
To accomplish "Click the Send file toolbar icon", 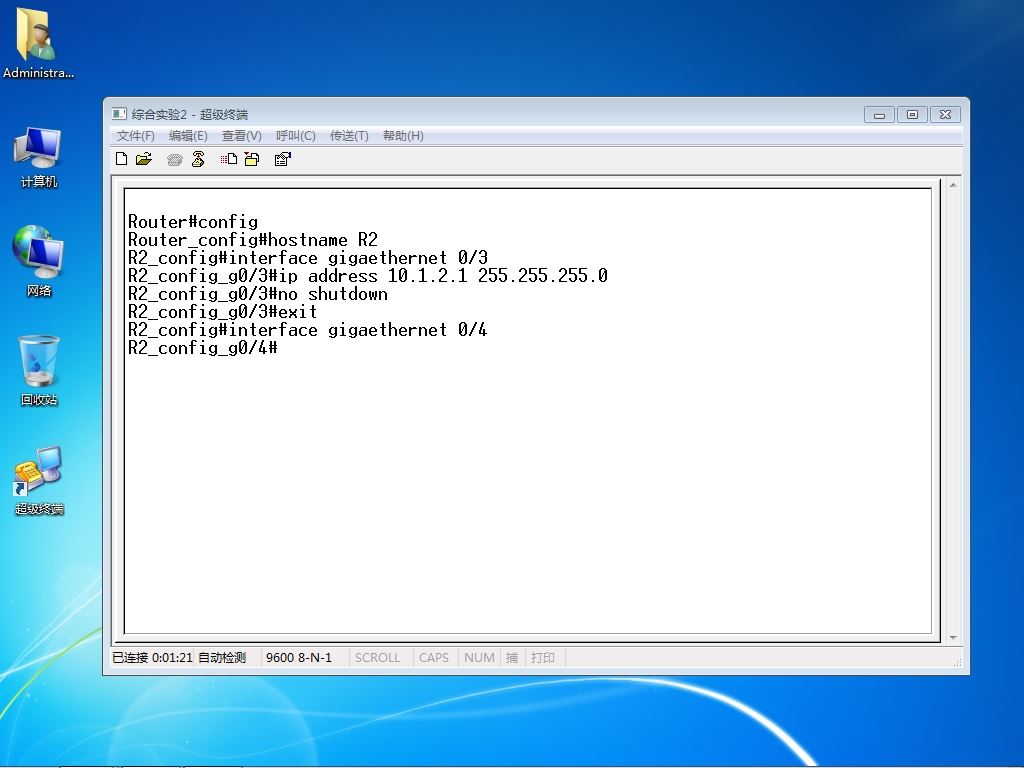I will coord(229,159).
